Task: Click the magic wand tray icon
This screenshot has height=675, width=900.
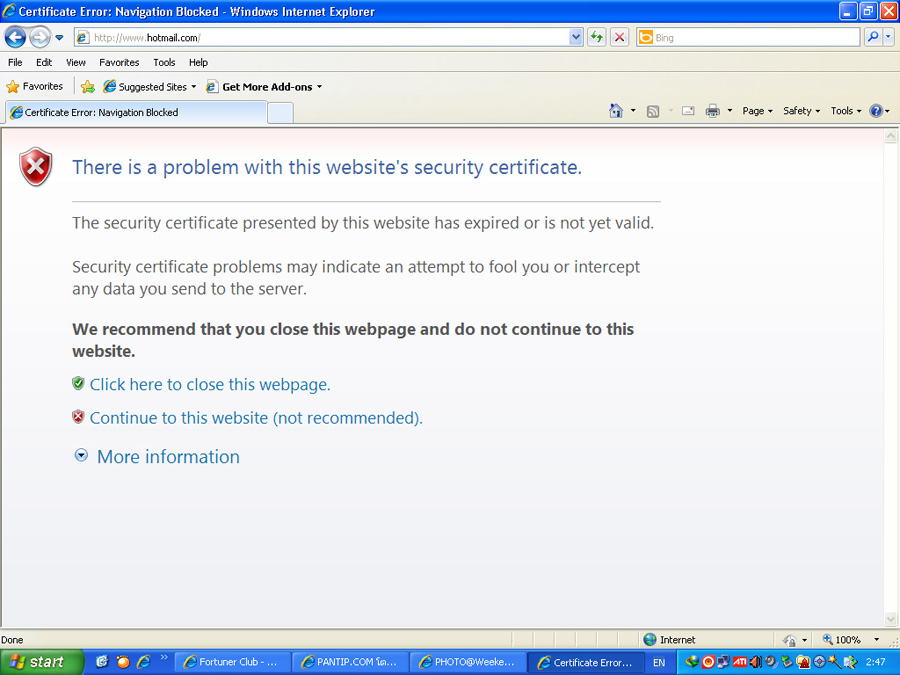Action: pyautogui.click(x=835, y=662)
